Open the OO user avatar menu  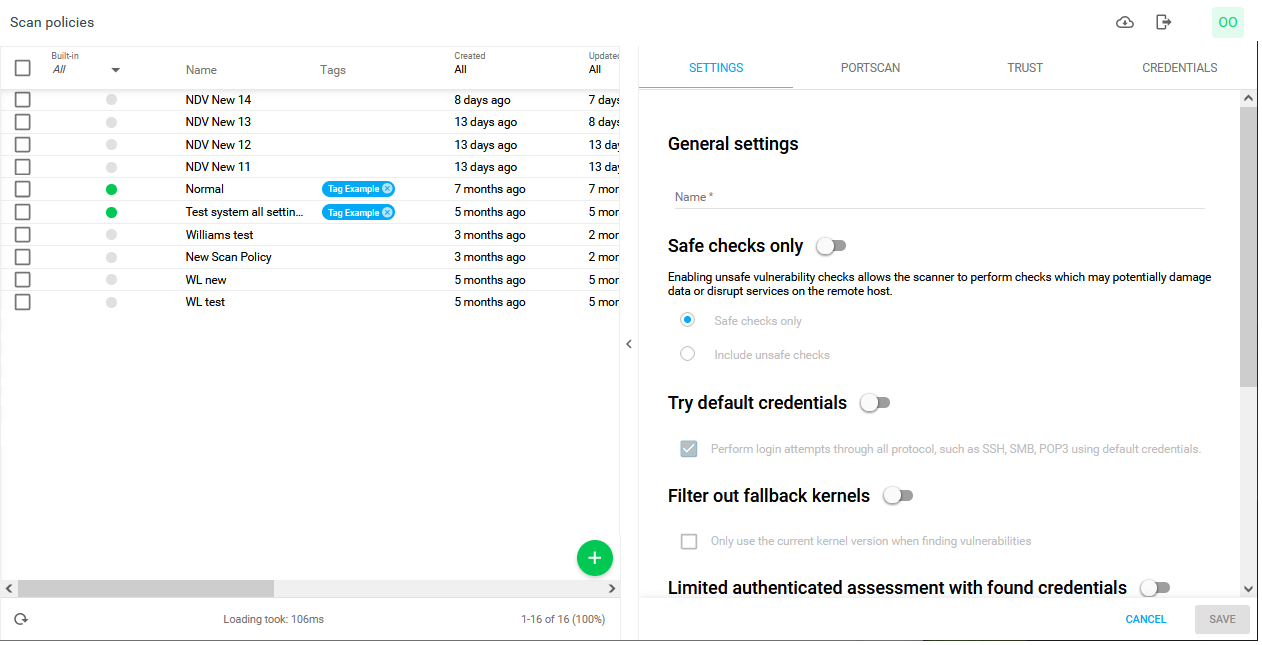click(1227, 21)
